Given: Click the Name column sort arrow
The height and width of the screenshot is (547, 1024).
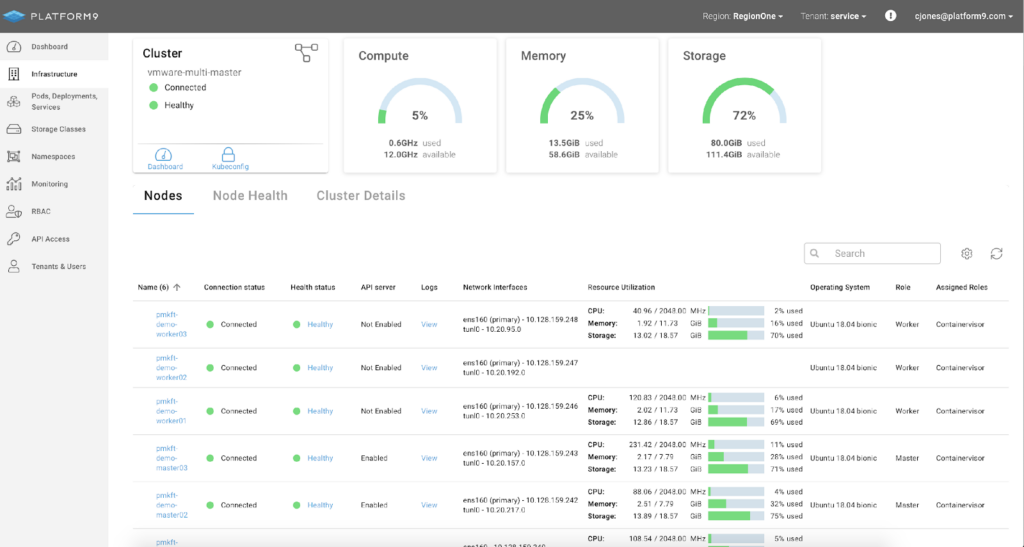Looking at the screenshot, I should coord(176,287).
